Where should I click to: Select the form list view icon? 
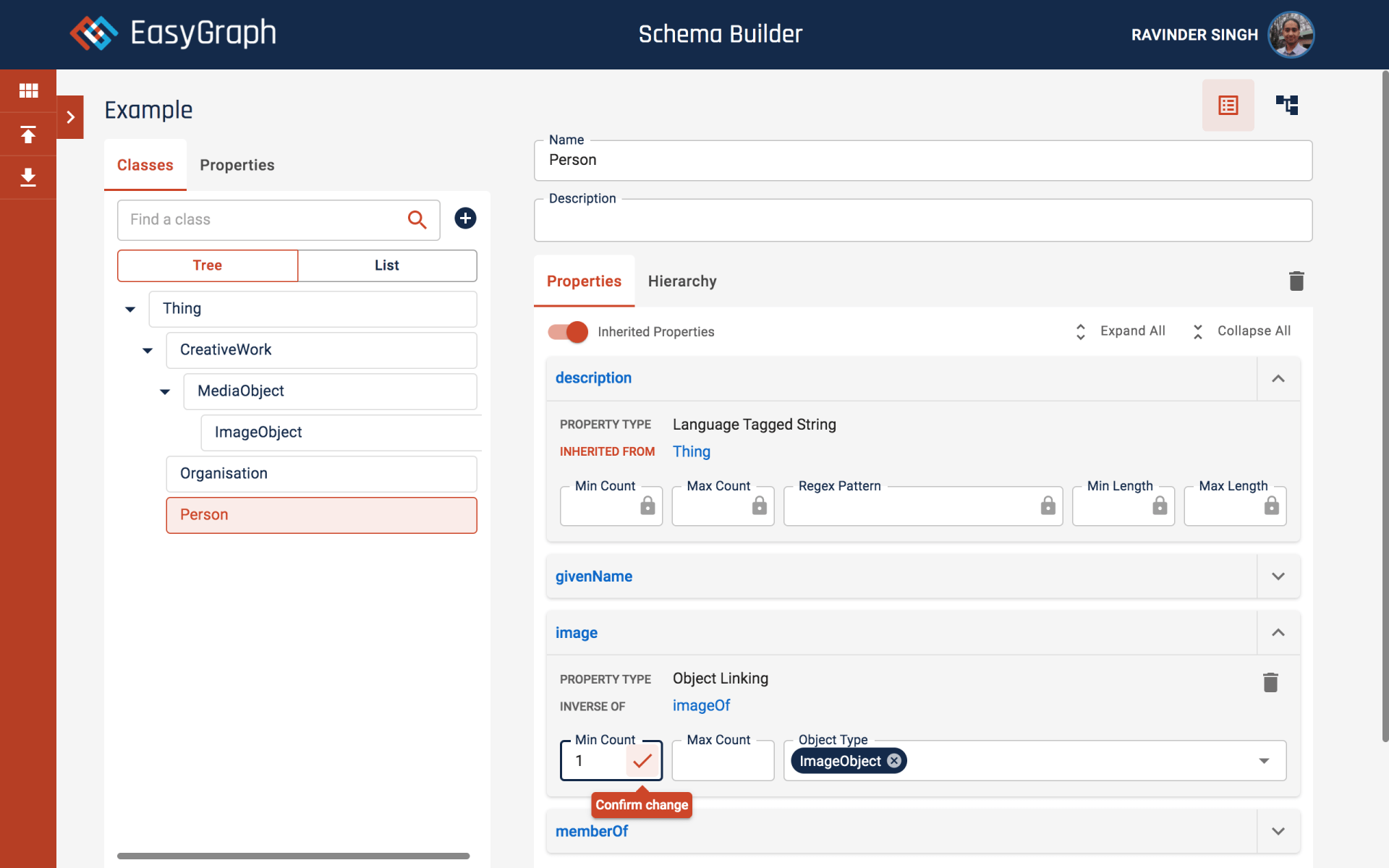[1228, 106]
